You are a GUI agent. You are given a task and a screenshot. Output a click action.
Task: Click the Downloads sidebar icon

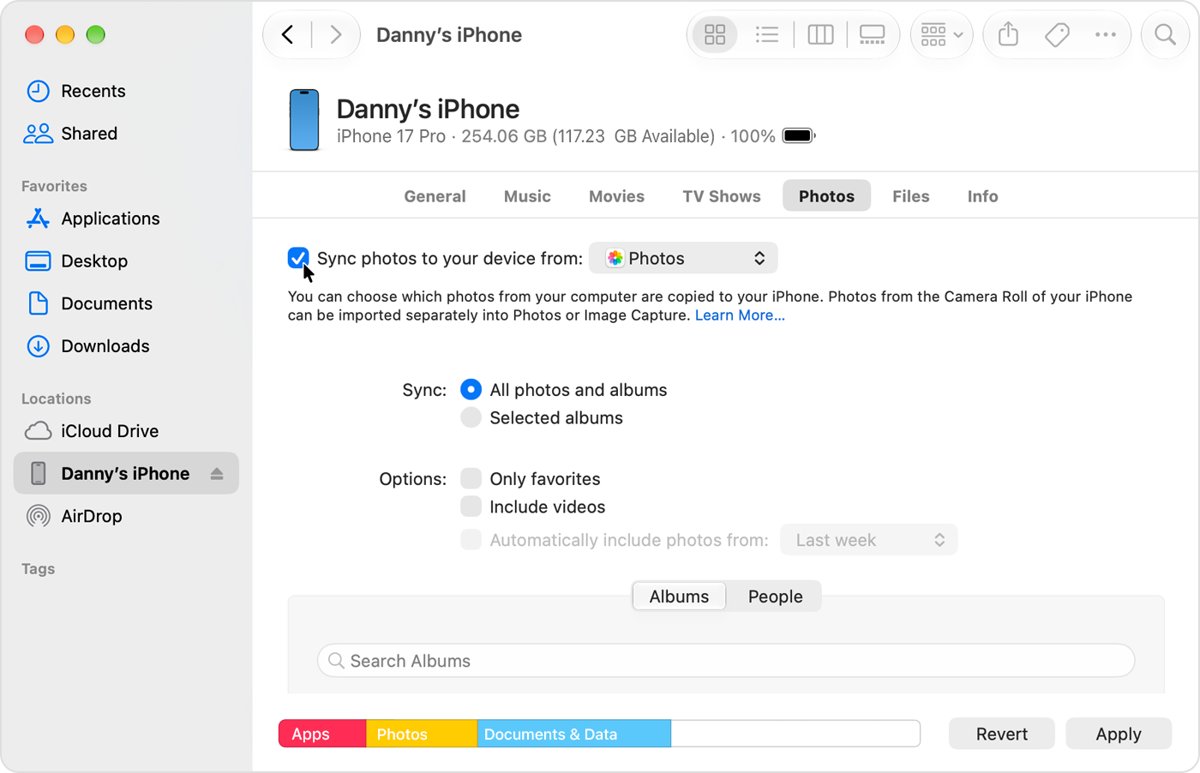coord(38,346)
